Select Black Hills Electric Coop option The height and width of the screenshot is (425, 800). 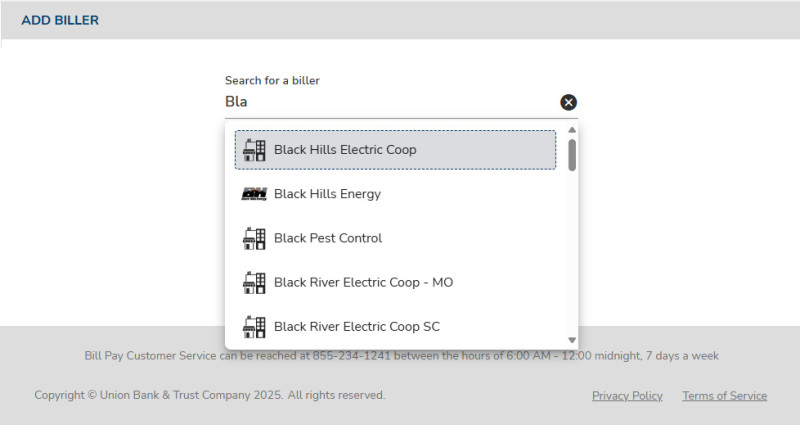[x=345, y=150]
